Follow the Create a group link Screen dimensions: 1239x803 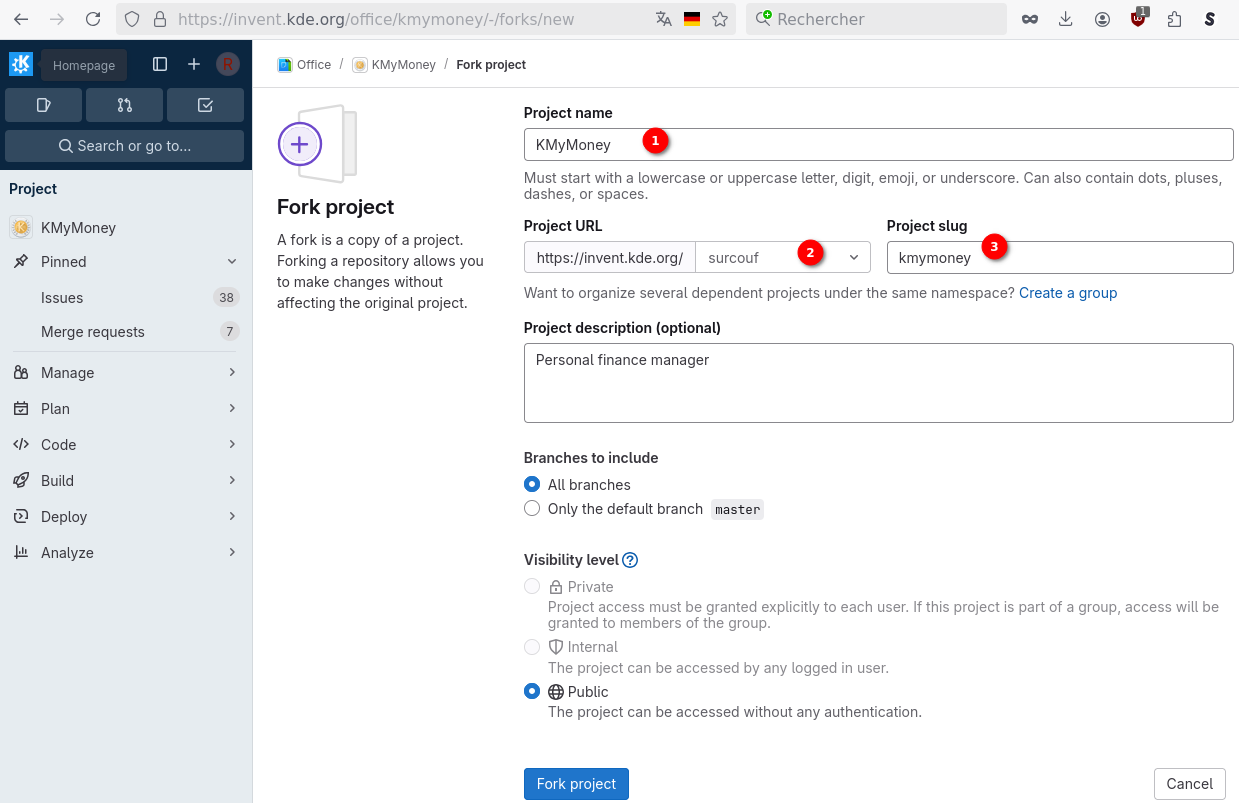pos(1067,293)
